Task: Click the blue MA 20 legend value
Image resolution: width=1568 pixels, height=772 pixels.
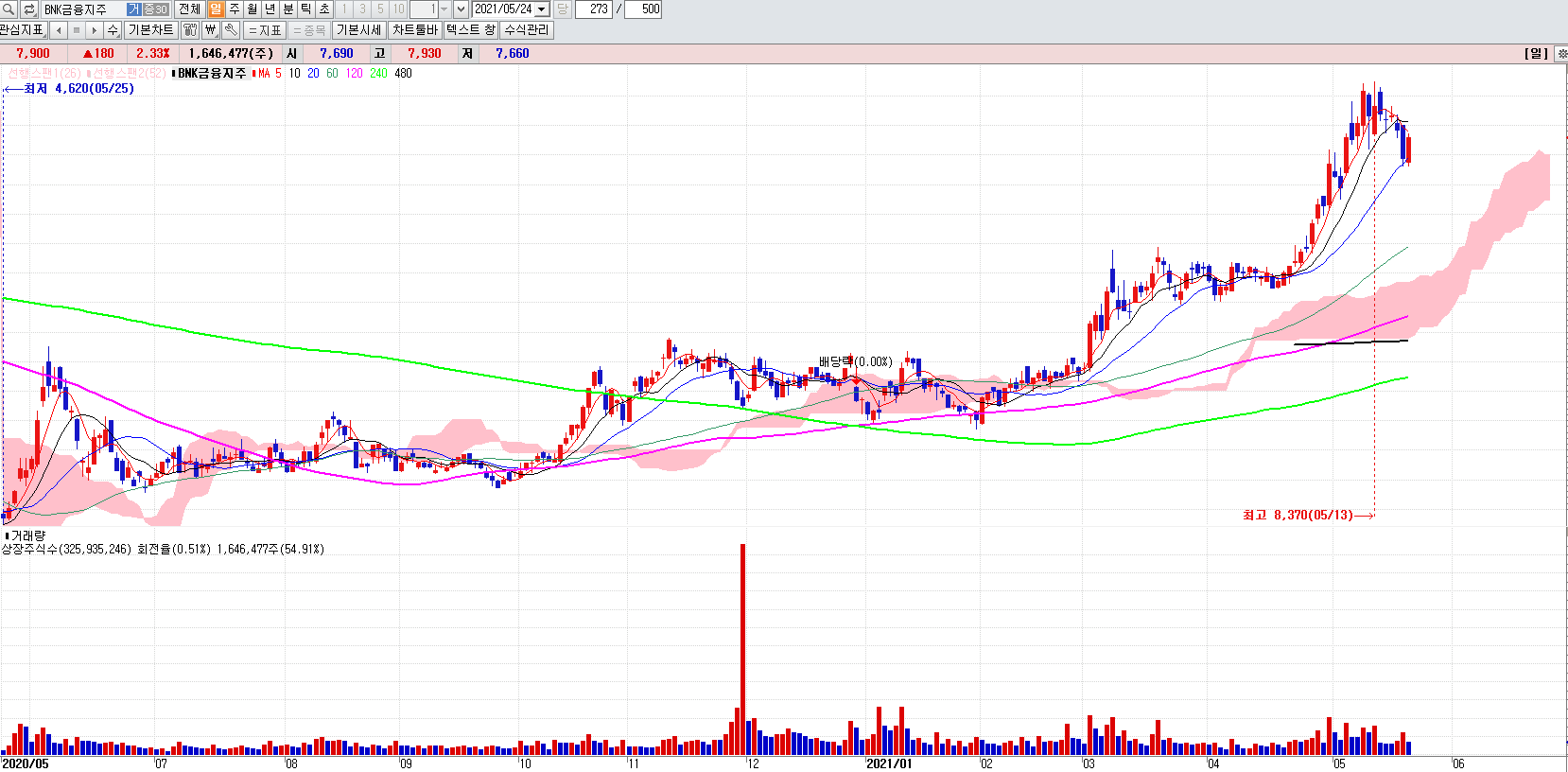Action: pyautogui.click(x=313, y=73)
